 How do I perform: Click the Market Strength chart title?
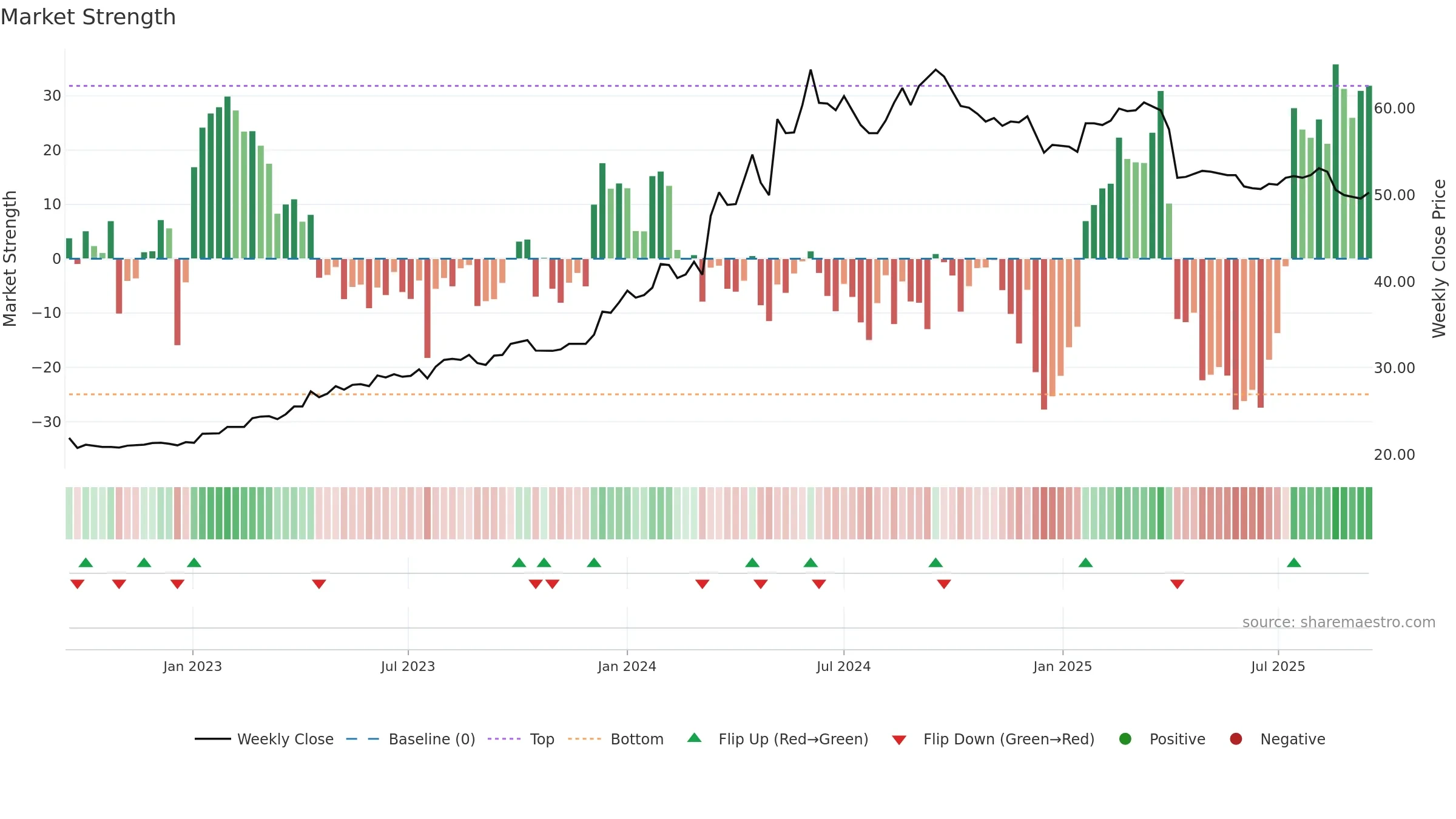coord(89,17)
